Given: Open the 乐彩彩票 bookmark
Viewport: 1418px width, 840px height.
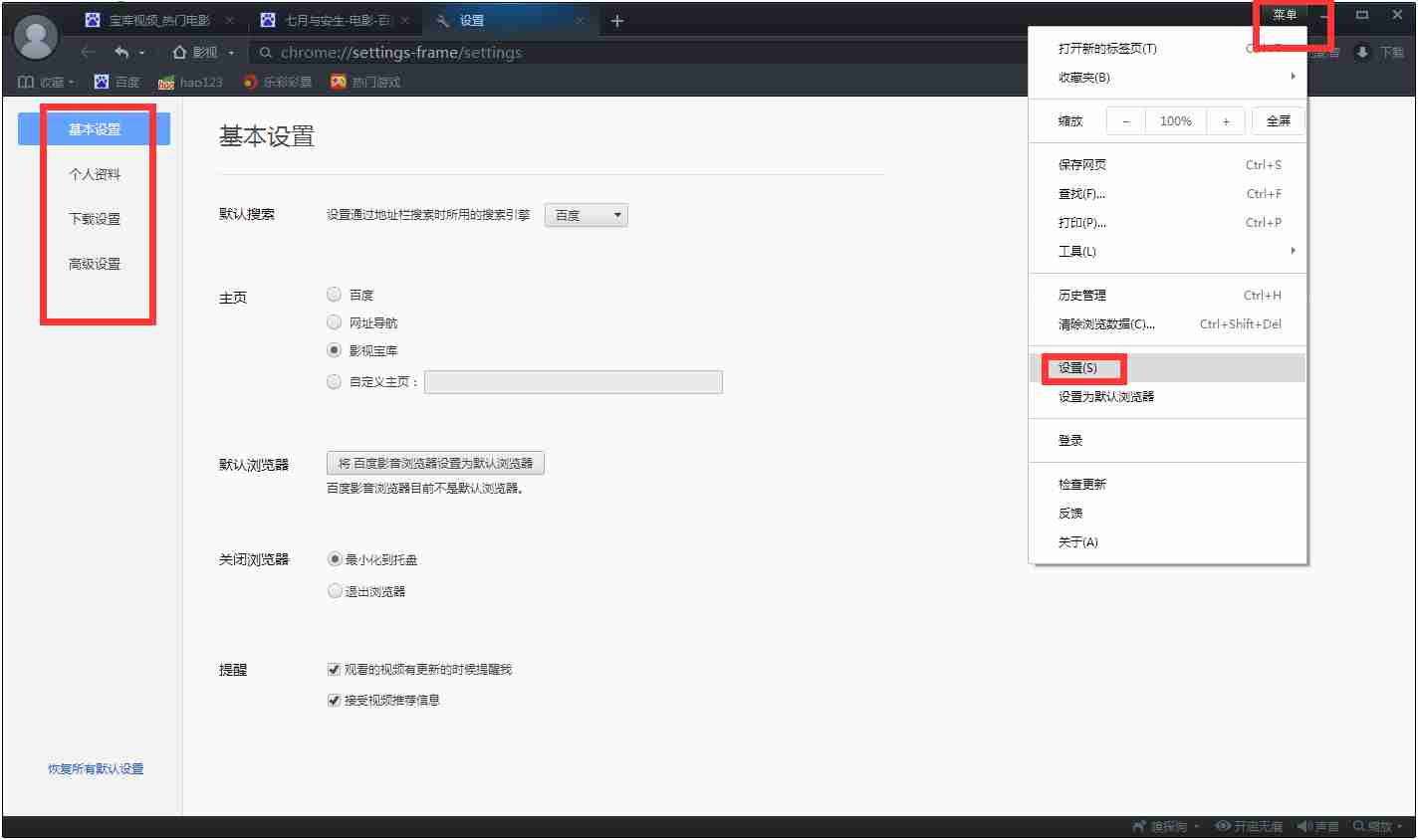Looking at the screenshot, I should pos(278,82).
